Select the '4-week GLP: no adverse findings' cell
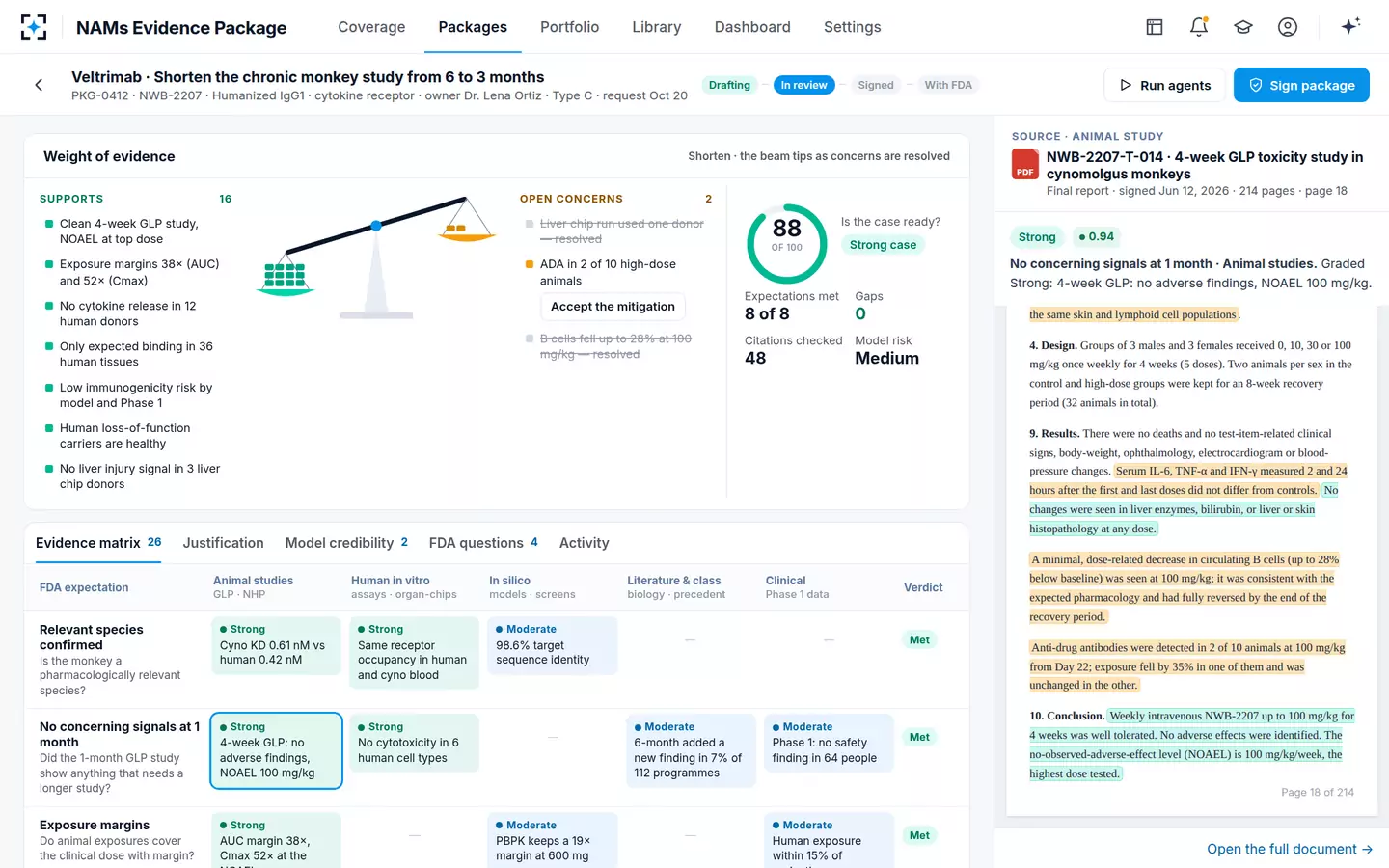1389x868 pixels. pyautogui.click(x=276, y=750)
